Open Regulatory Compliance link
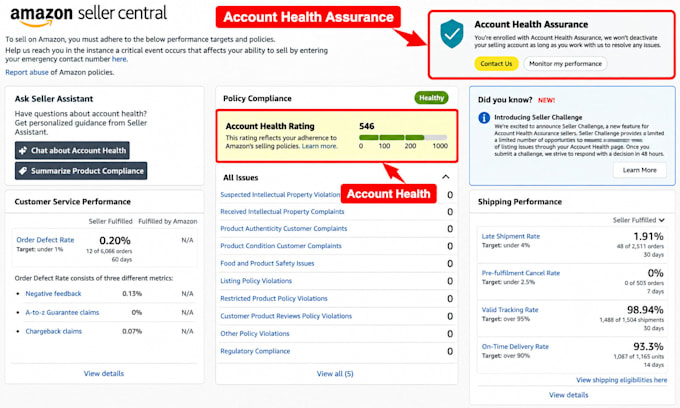The height and width of the screenshot is (408, 680). coord(255,351)
